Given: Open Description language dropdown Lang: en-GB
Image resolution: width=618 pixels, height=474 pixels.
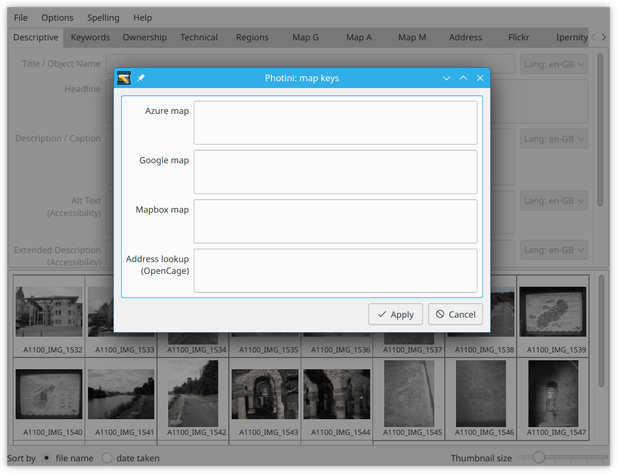Looking at the screenshot, I should [x=554, y=139].
